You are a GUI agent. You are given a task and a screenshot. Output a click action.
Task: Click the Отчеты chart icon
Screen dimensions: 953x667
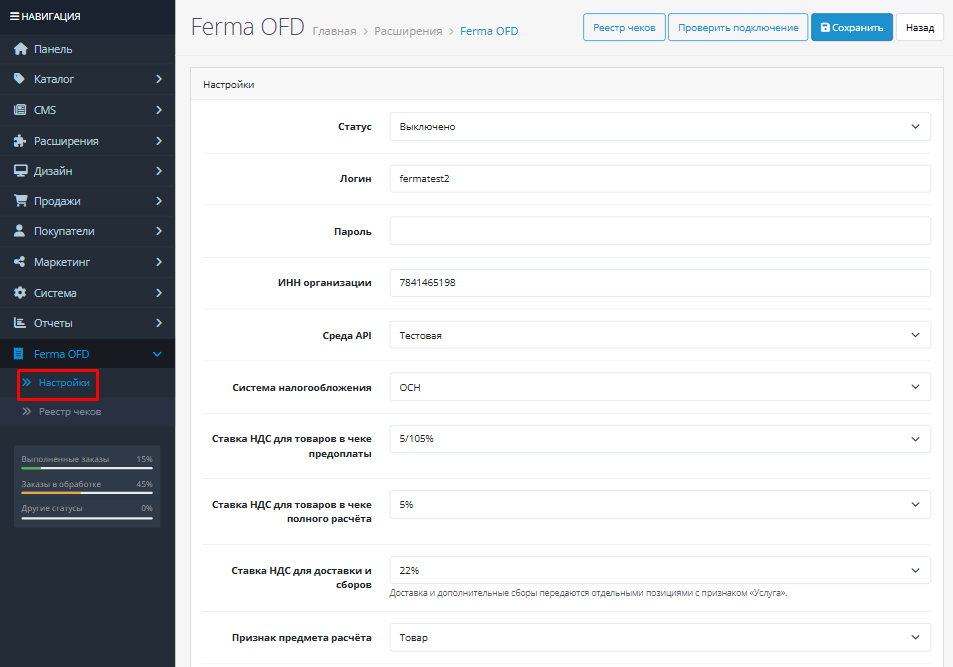click(20, 323)
